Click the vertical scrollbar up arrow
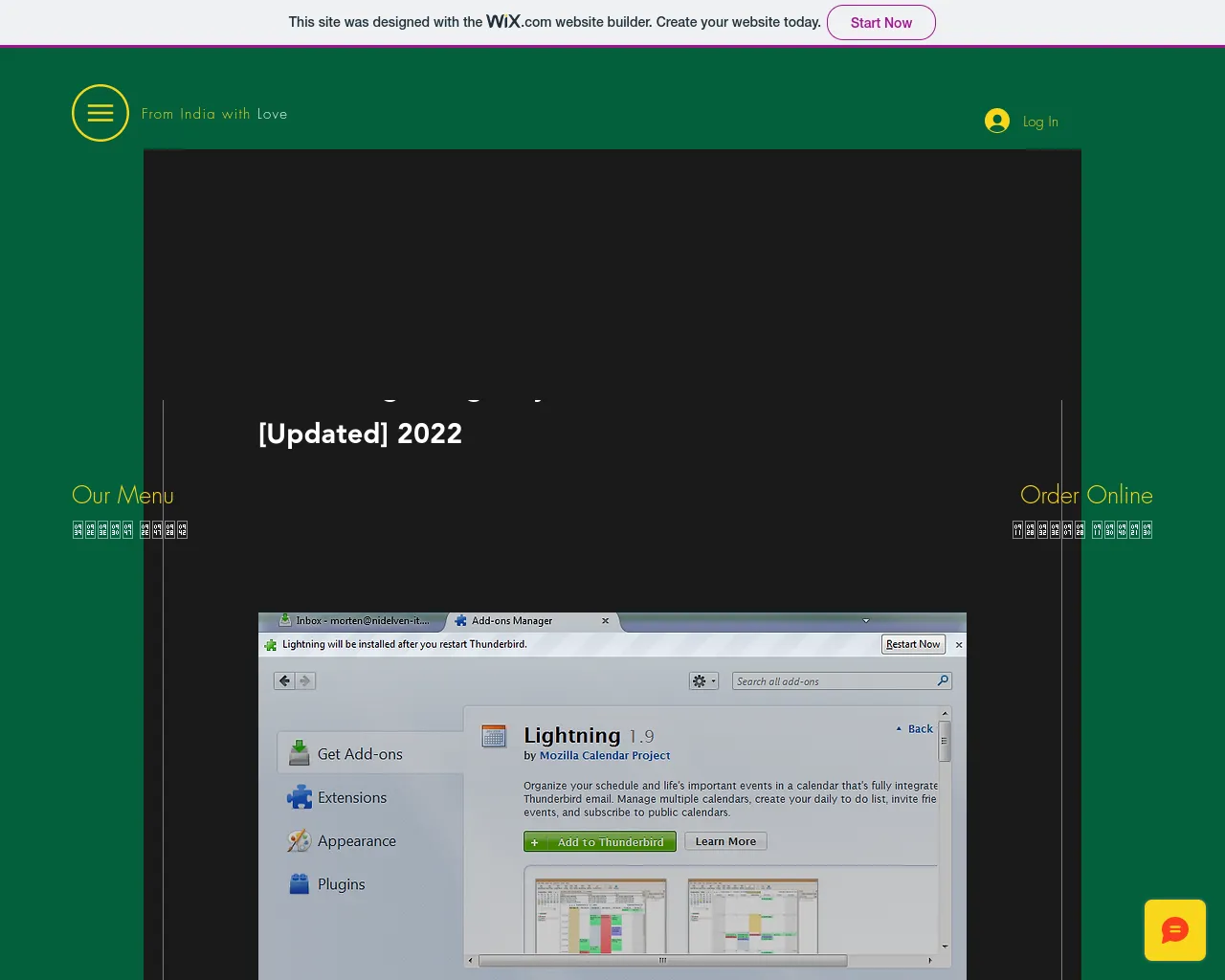 pyautogui.click(x=945, y=714)
